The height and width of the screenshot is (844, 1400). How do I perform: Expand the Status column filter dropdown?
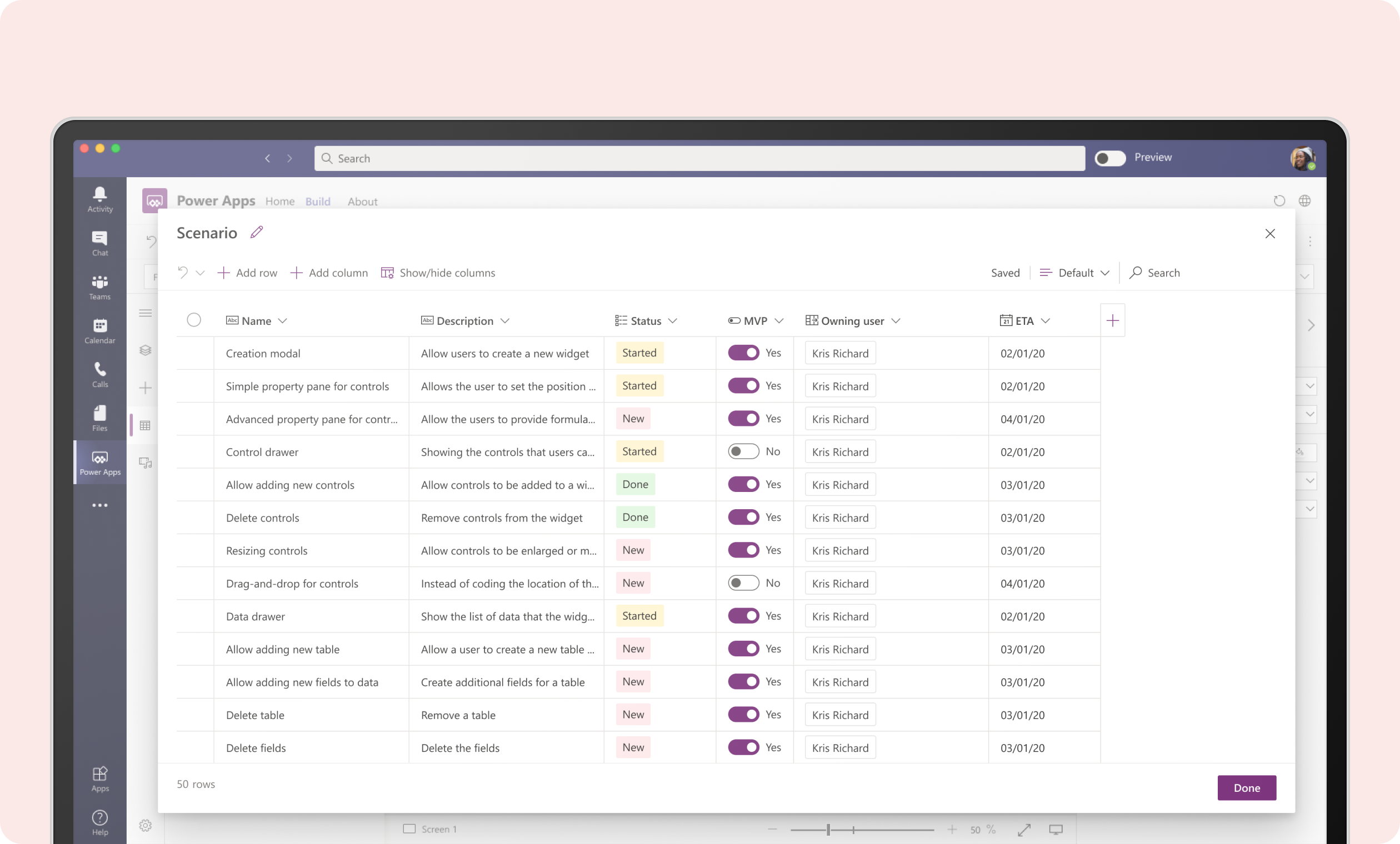(x=673, y=320)
